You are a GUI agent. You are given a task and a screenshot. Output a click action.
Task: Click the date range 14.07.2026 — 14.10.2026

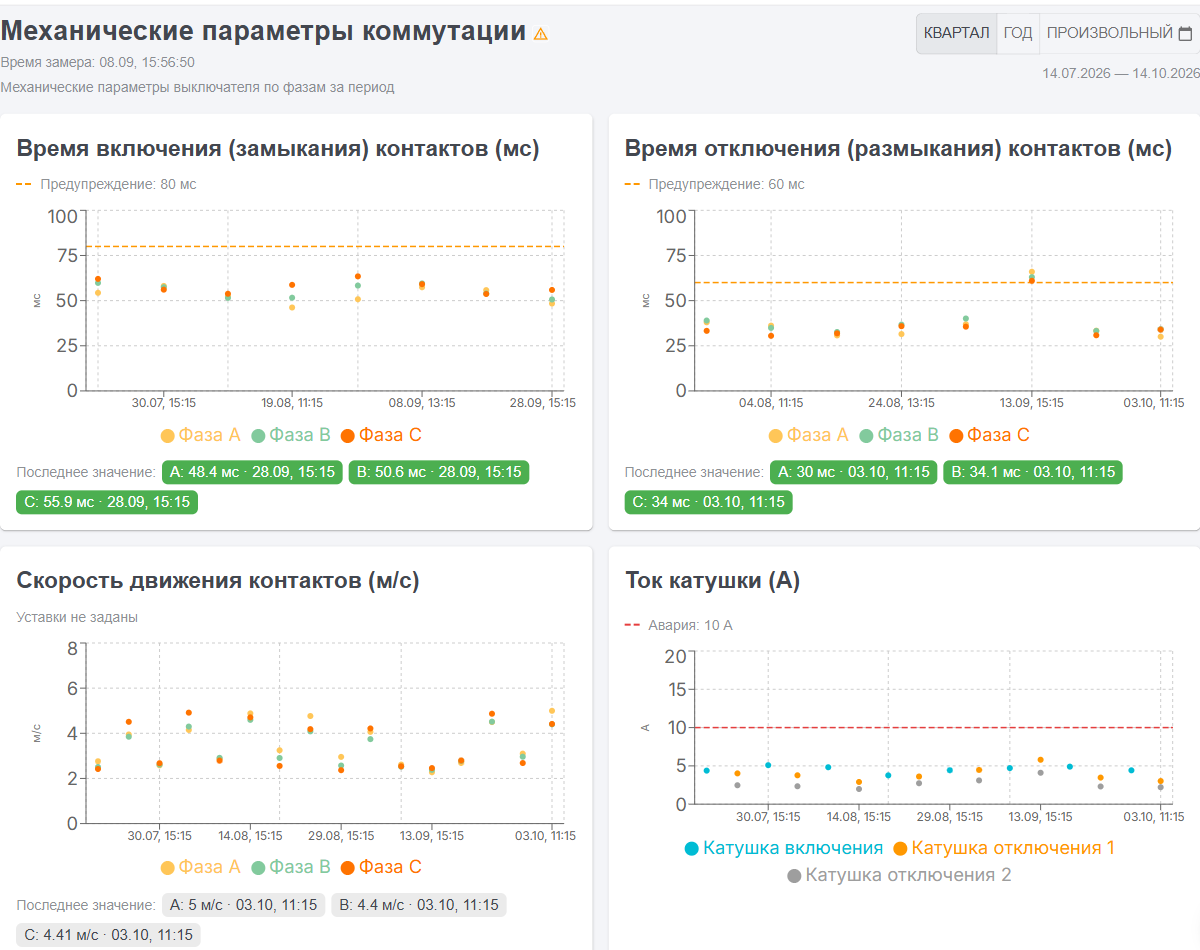(x=1121, y=73)
